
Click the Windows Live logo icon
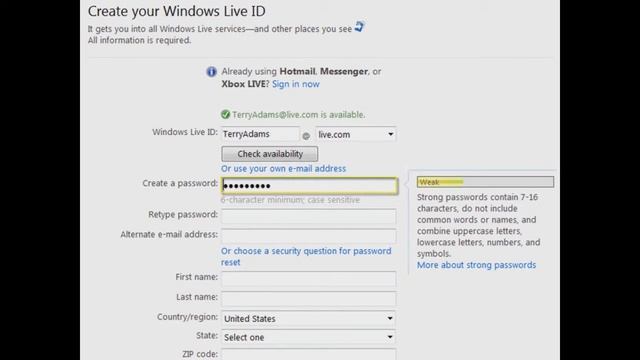tap(359, 27)
